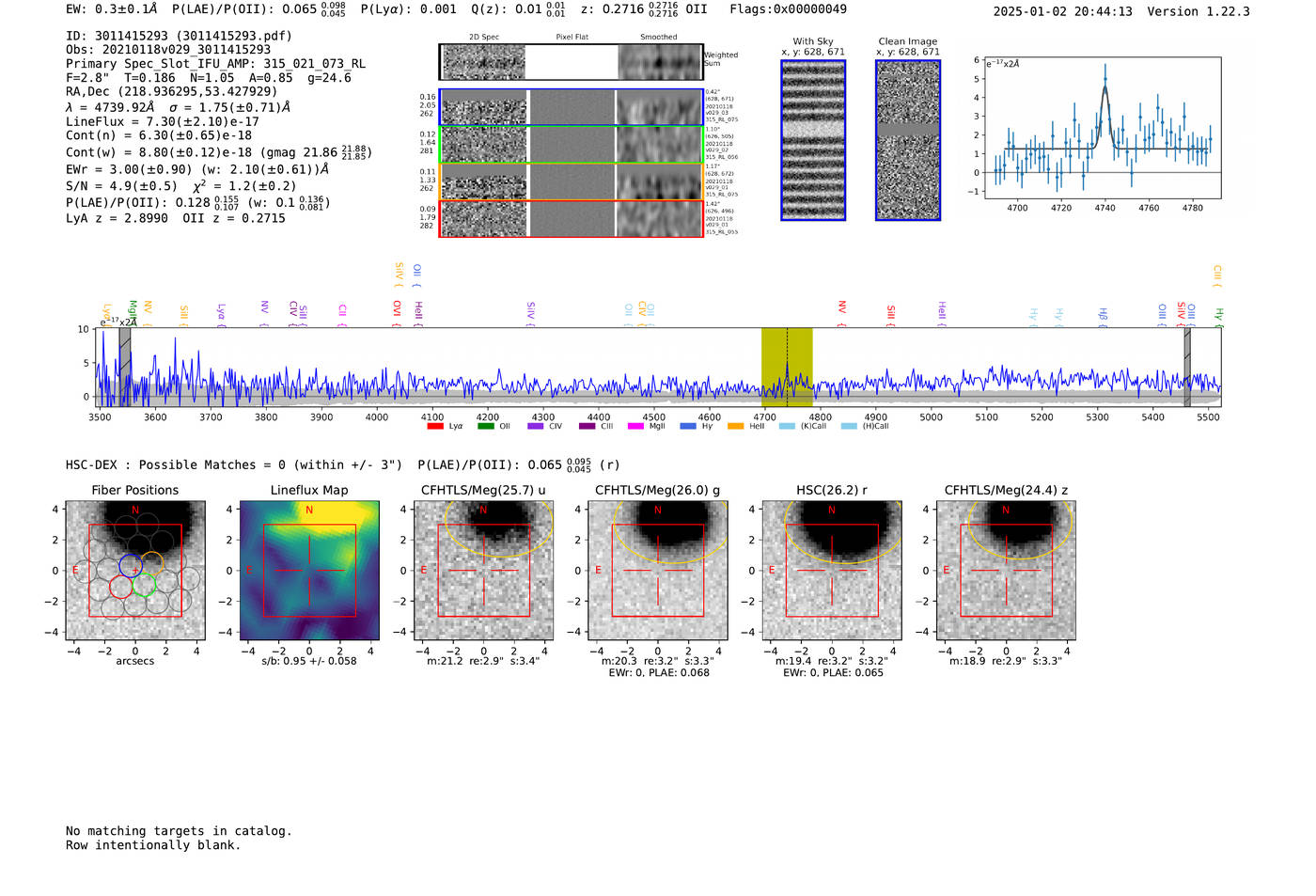Screen dimensions: 1316x896
Task: Click the gray hatched band near 5460 Å
Action: [1187, 367]
